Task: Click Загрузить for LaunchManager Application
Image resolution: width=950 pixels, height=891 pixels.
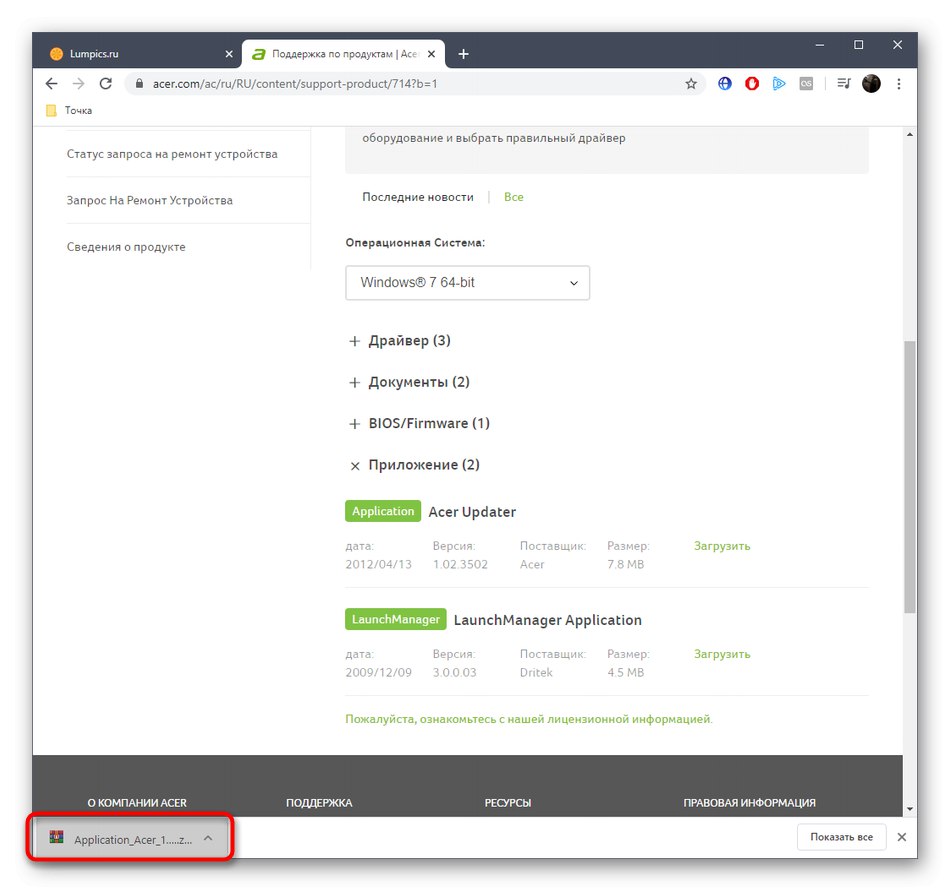Action: (722, 654)
